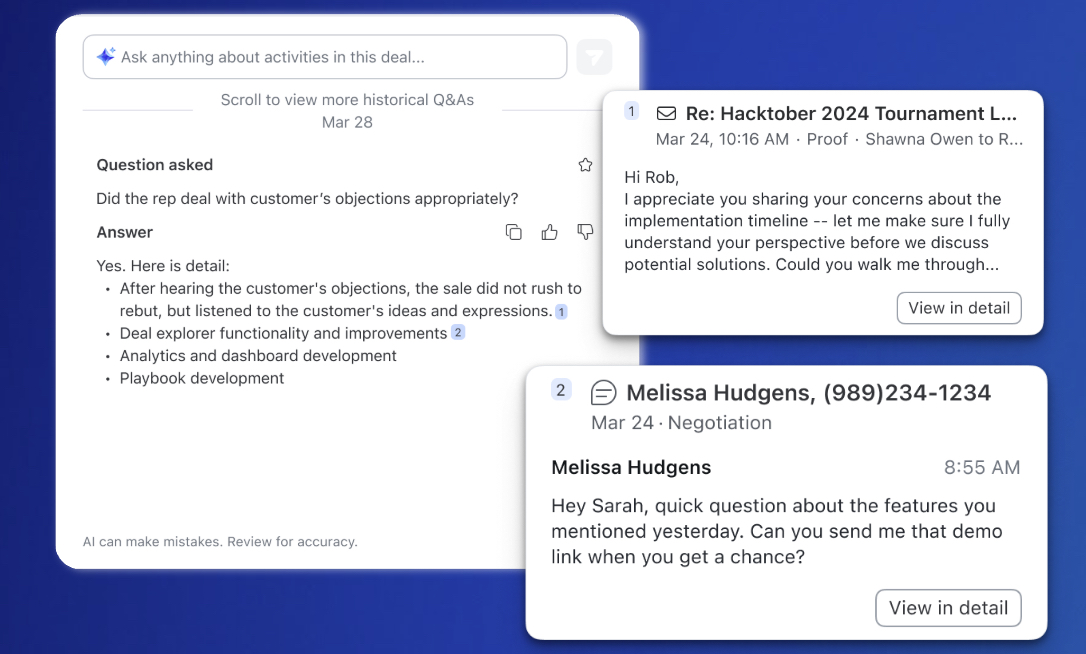Select the Melissa Hudgens contact heading

point(808,393)
